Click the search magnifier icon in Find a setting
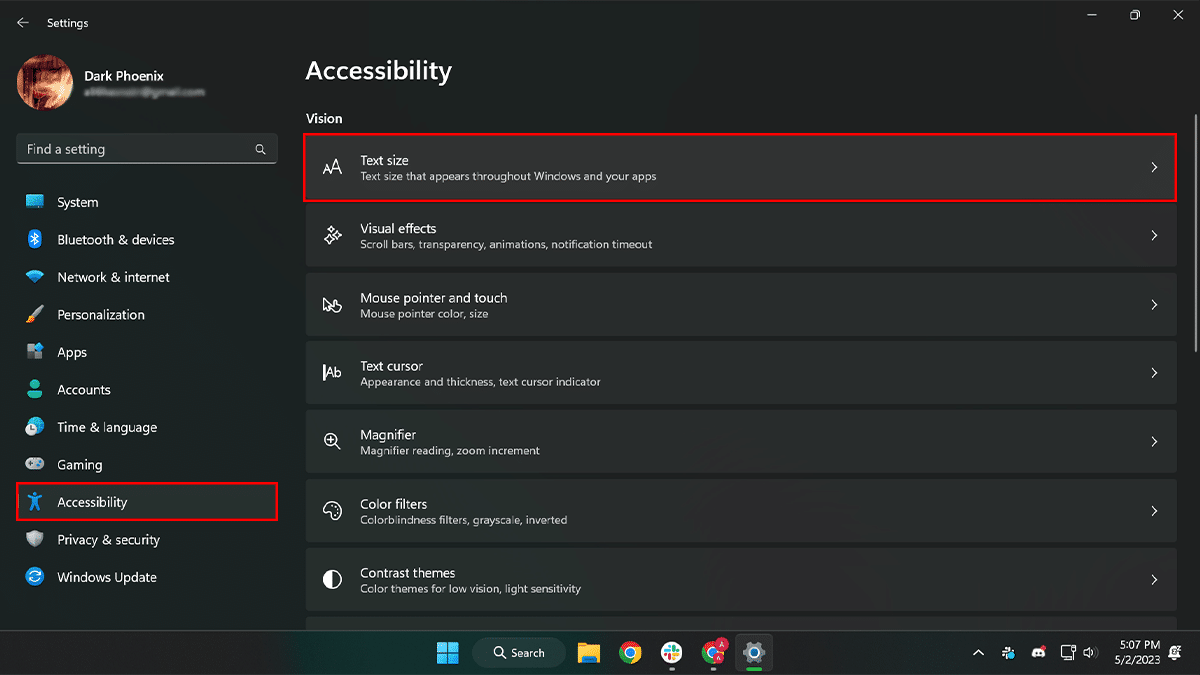 260,149
